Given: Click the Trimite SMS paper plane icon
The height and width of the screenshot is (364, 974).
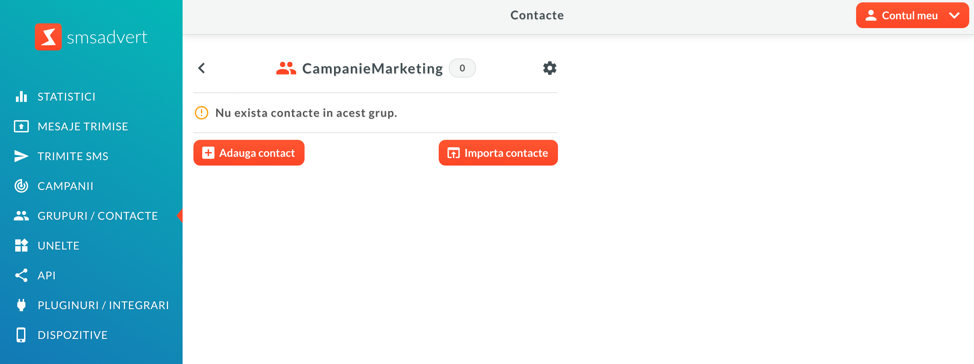Looking at the screenshot, I should tap(22, 157).
